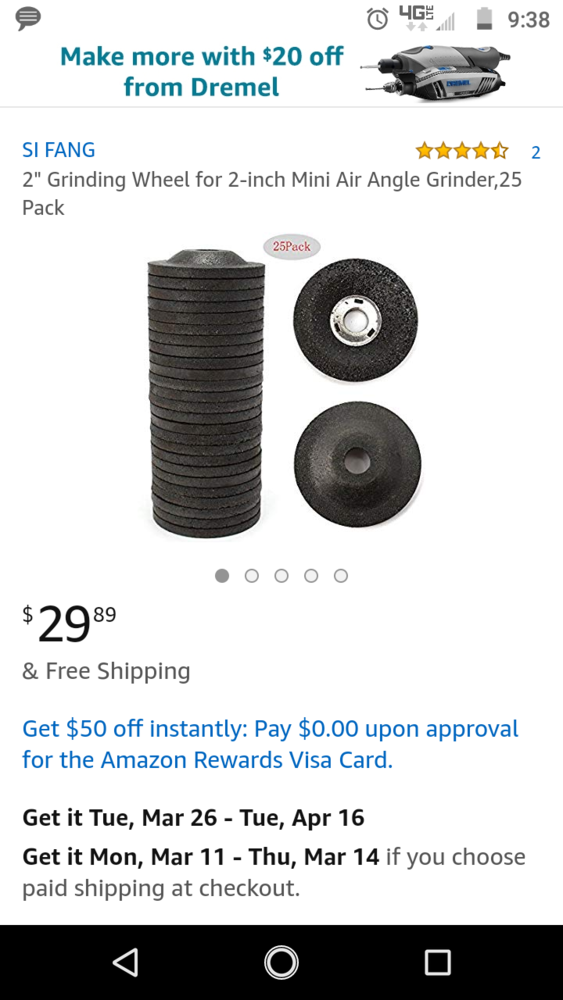563x1000 pixels.
Task: Select the first image carousel dot
Action: [222, 576]
